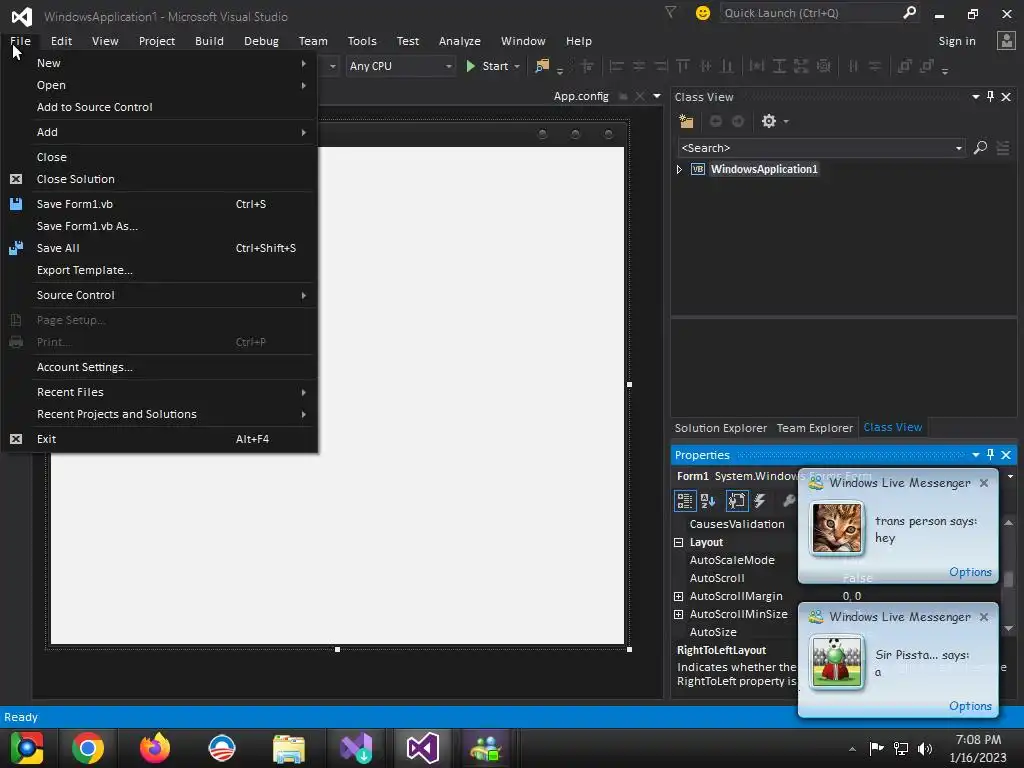Click the New Folder icon in Class View
Screen dimensions: 1024x768
pyautogui.click(x=686, y=121)
